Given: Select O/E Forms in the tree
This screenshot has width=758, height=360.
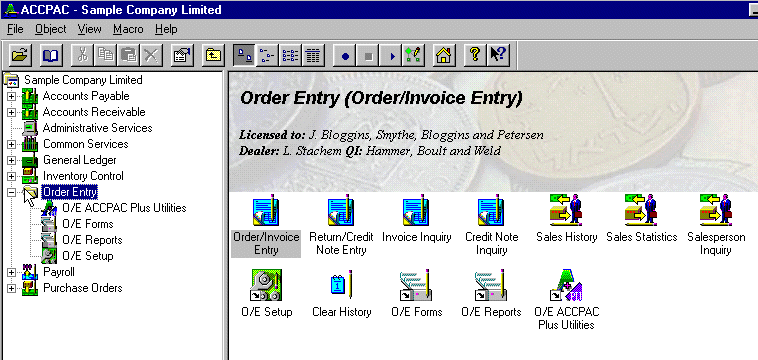Looking at the screenshot, I should 88,224.
